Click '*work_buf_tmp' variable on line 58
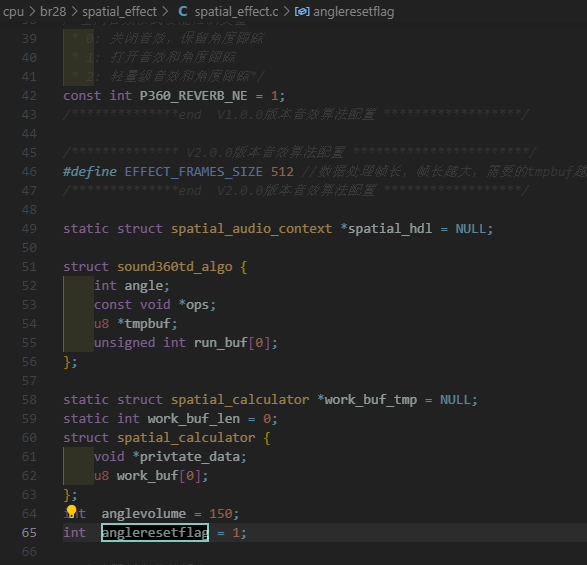This screenshot has height=565, width=587. (x=367, y=400)
